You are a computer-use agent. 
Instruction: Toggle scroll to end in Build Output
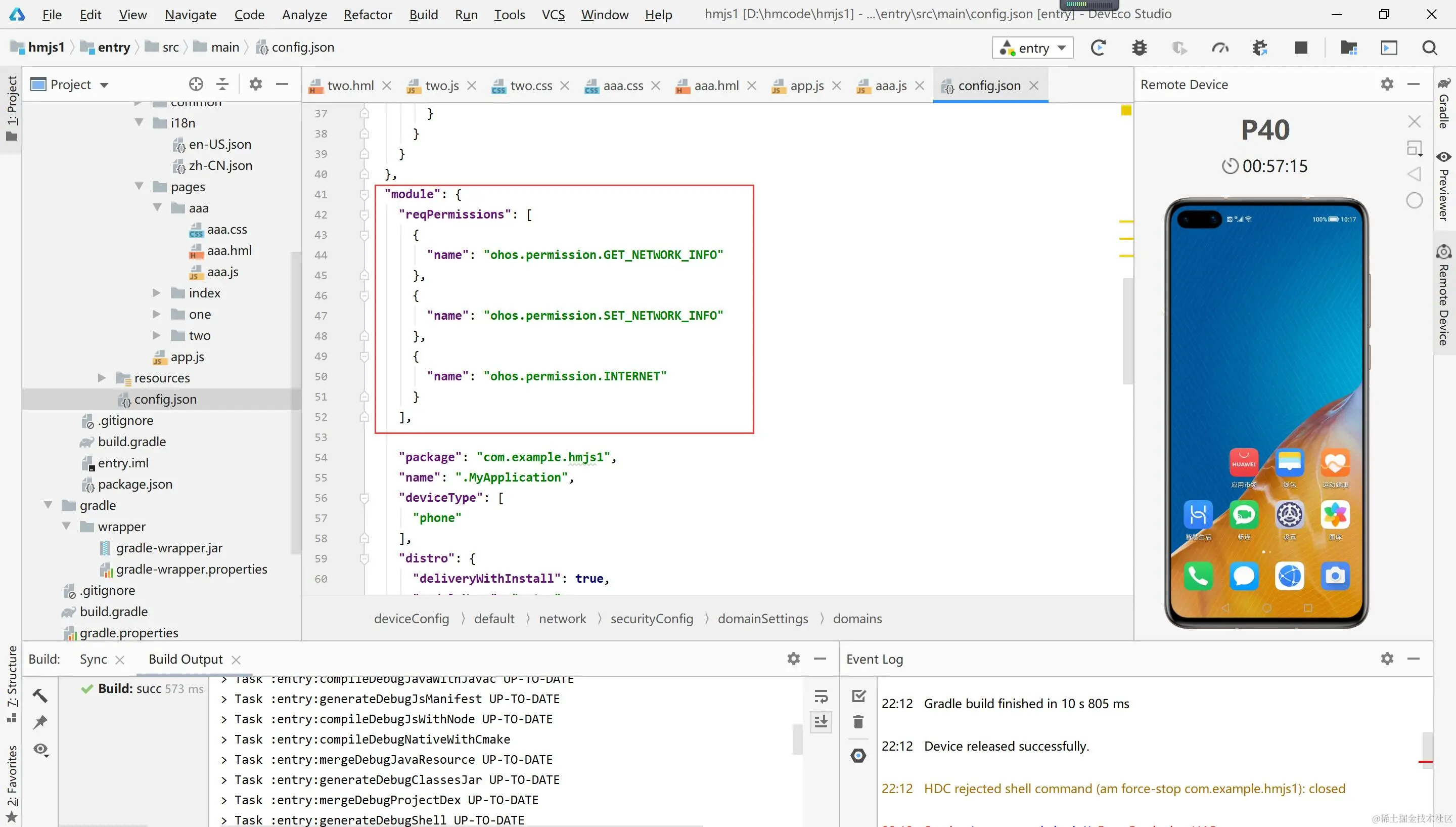[x=821, y=722]
